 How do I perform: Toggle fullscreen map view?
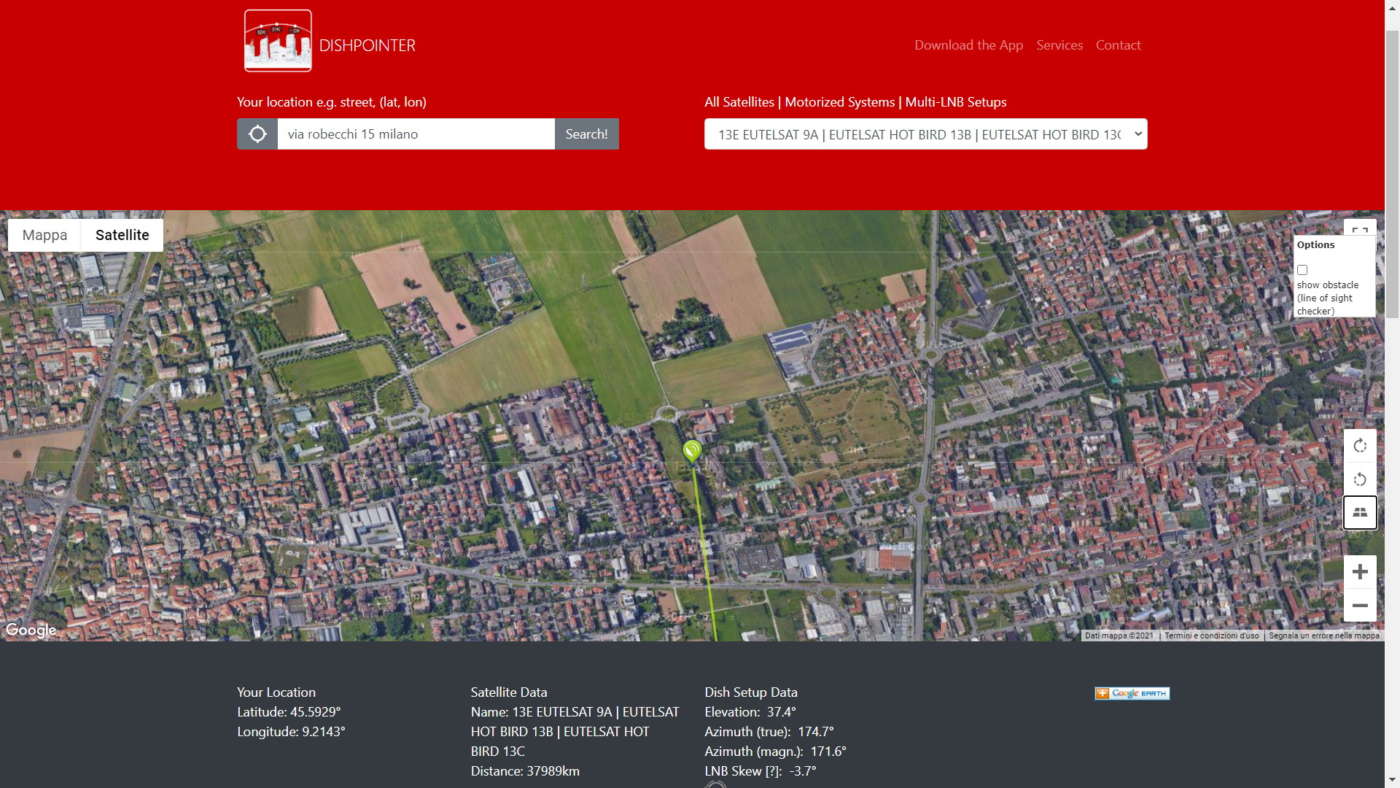coord(1359,229)
